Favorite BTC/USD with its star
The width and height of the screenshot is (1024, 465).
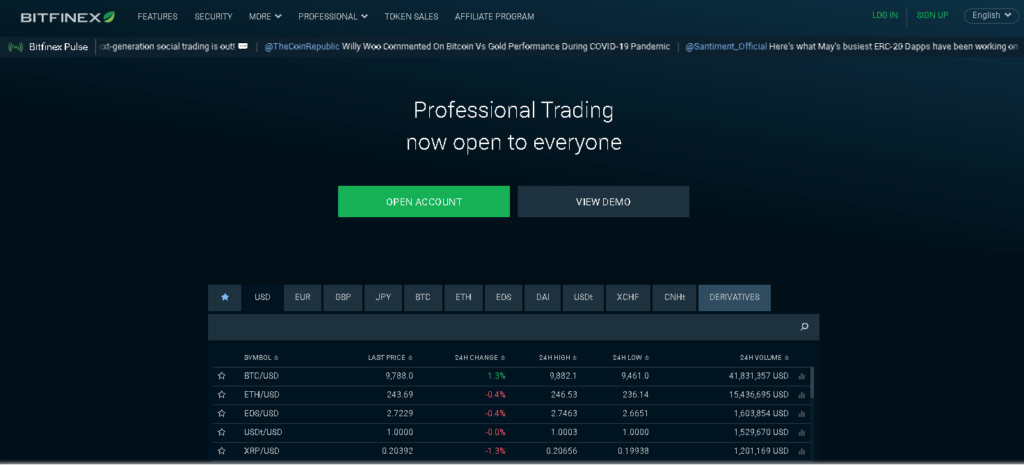point(221,376)
